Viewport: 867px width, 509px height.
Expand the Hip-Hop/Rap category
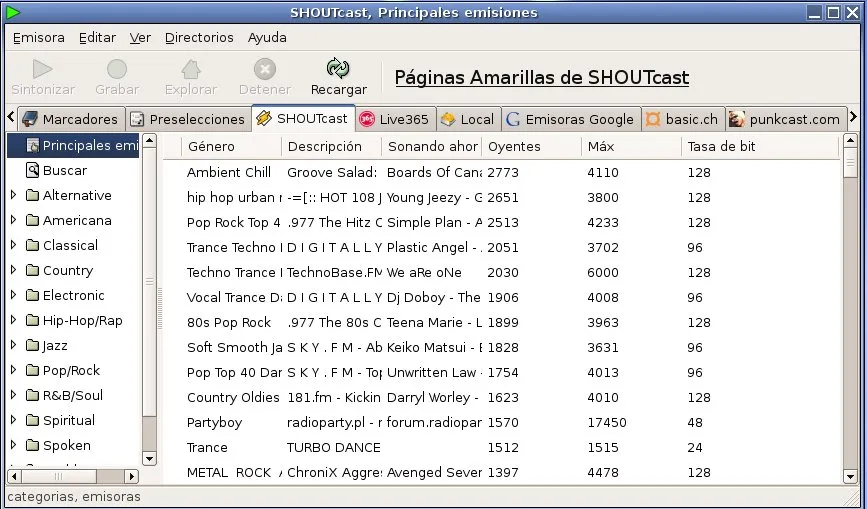(x=14, y=321)
